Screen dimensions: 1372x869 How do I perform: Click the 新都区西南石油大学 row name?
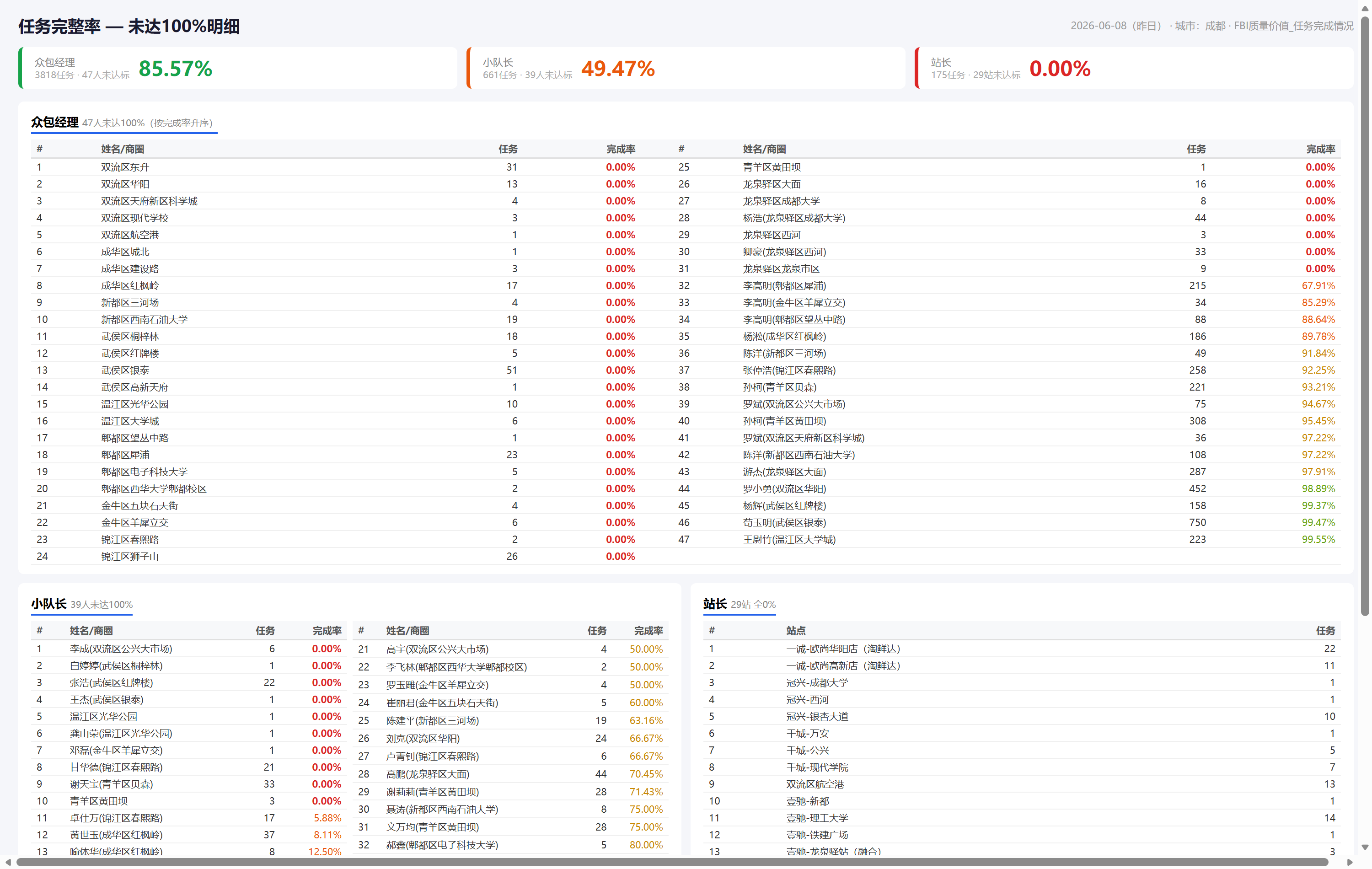coord(144,320)
